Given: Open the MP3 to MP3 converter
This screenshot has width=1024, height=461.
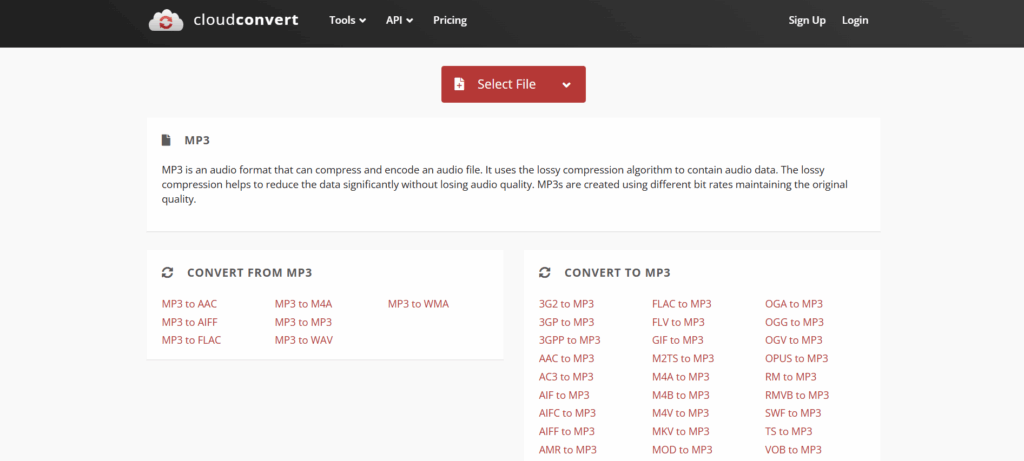Looking at the screenshot, I should (304, 322).
